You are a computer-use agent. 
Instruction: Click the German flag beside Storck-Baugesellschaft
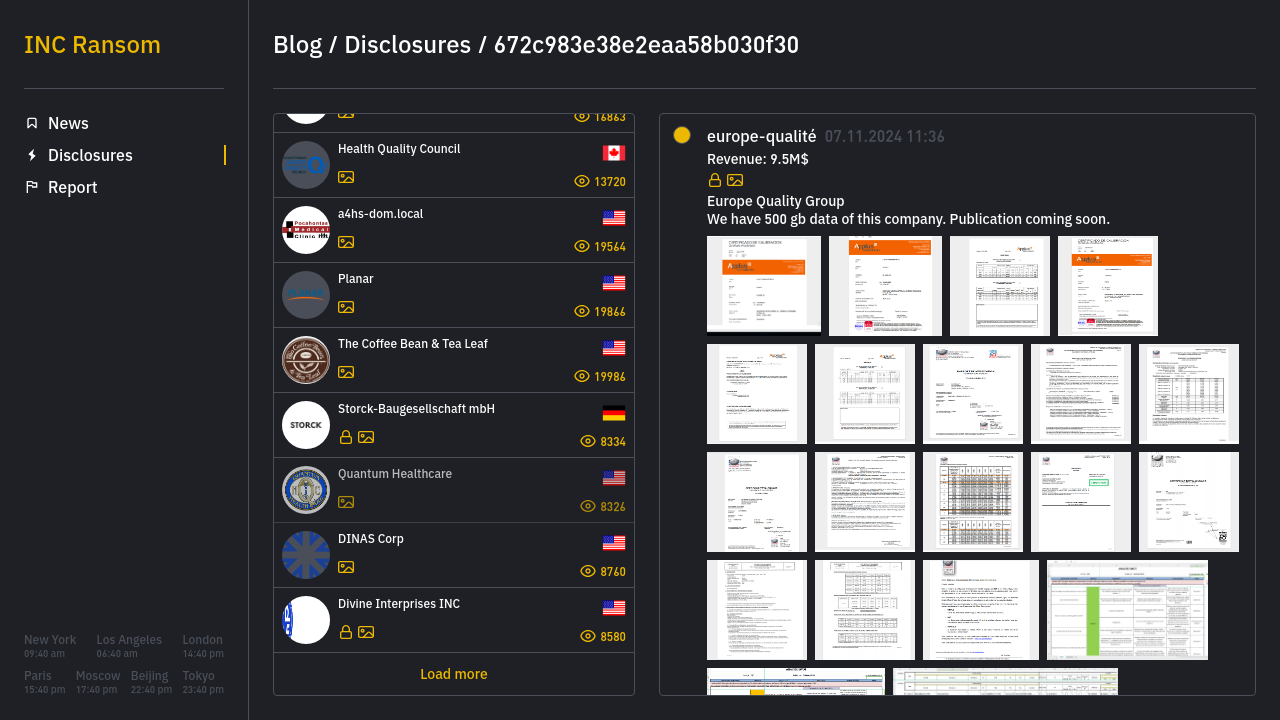[614, 413]
